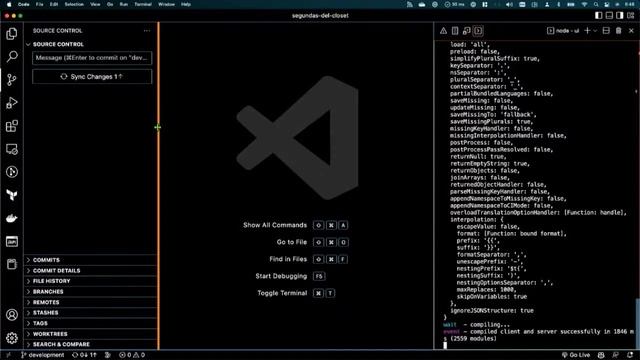
Task: Click the commit message input field
Action: click(92, 58)
